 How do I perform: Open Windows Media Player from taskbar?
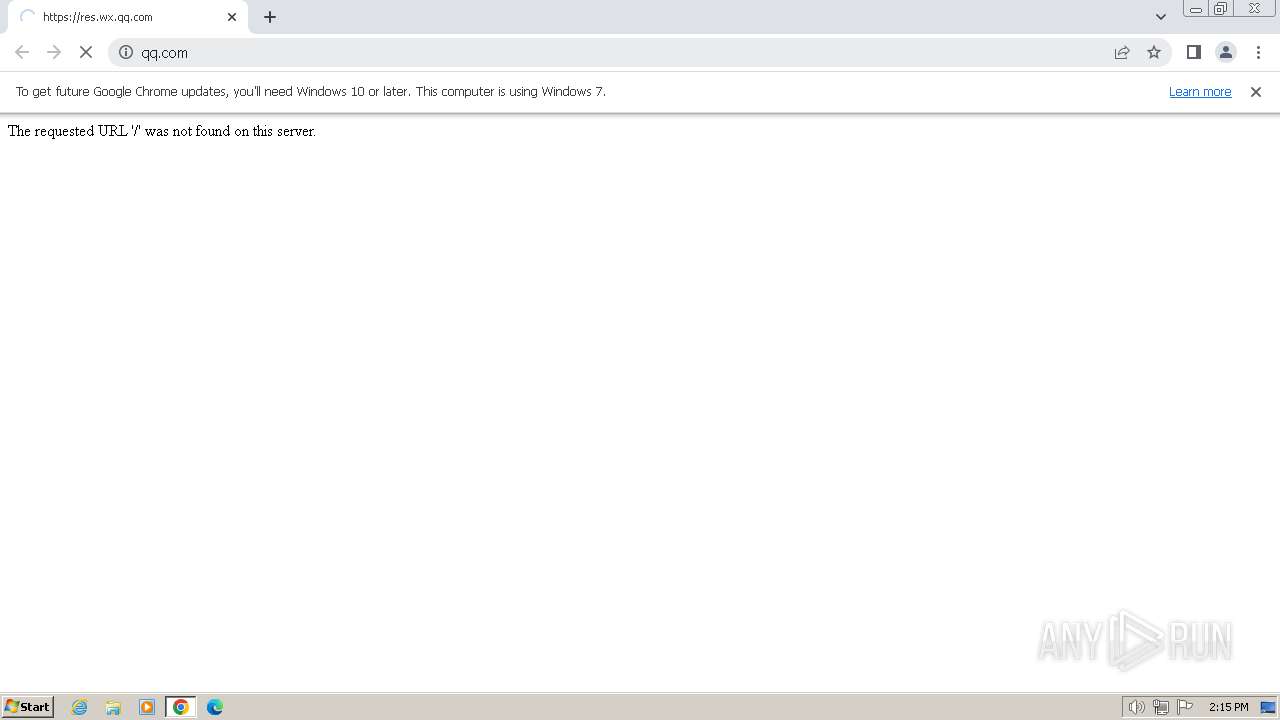tap(147, 707)
